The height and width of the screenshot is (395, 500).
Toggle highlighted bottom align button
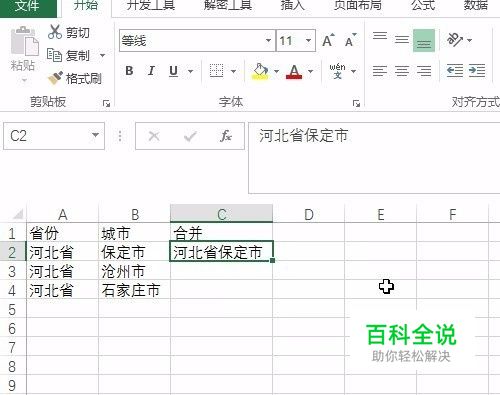[424, 41]
